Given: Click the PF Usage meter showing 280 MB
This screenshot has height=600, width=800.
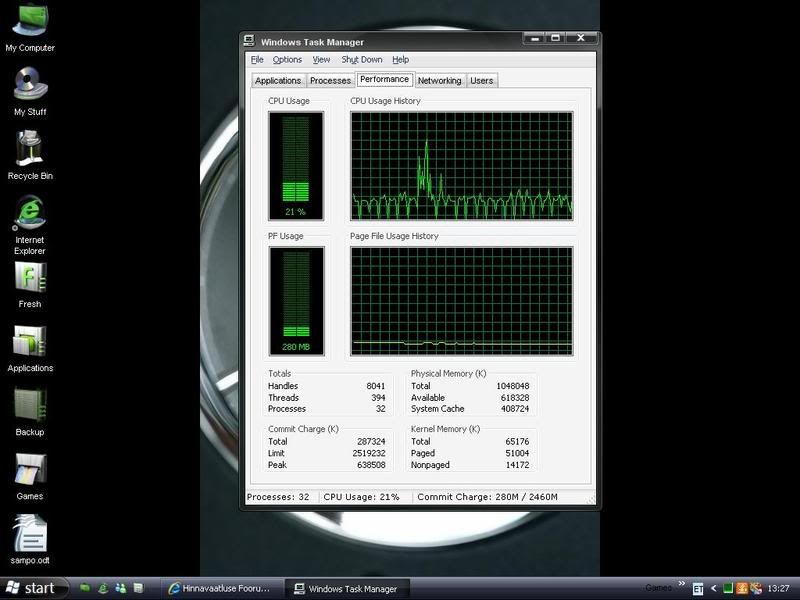Looking at the screenshot, I should coord(296,301).
